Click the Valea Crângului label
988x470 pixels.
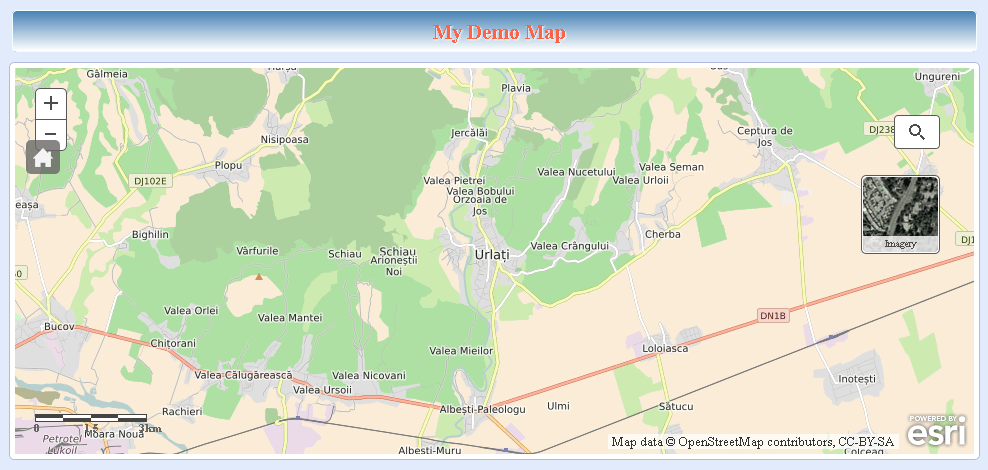point(570,246)
